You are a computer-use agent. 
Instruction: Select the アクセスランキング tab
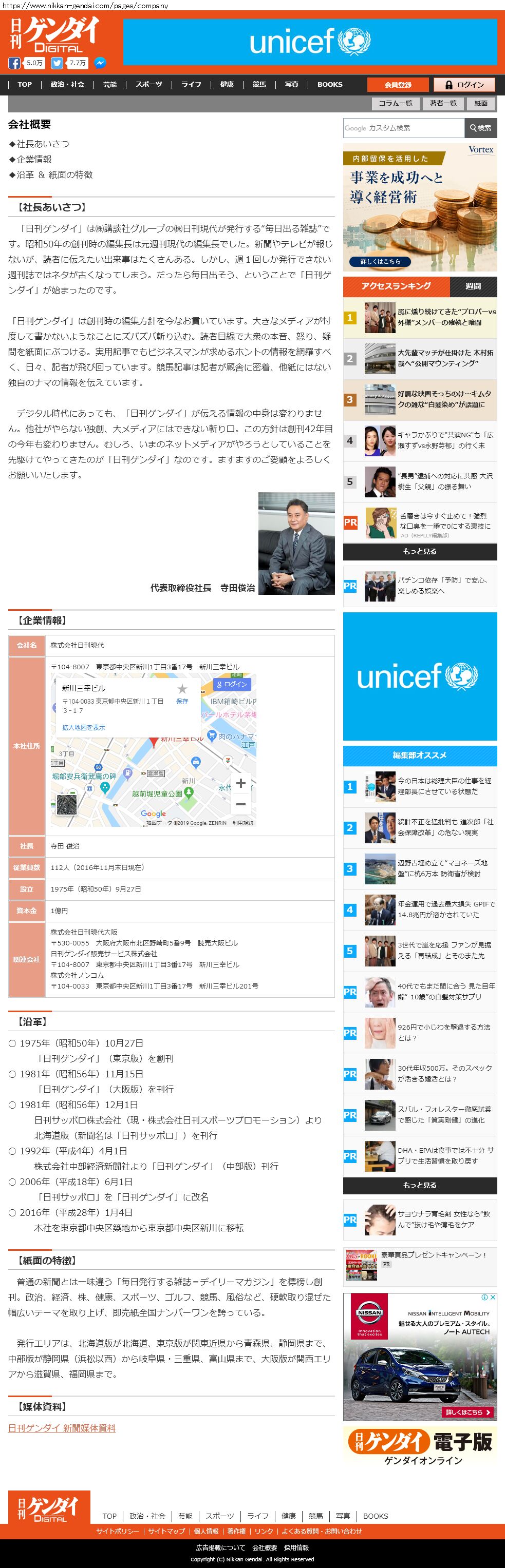pos(396,286)
